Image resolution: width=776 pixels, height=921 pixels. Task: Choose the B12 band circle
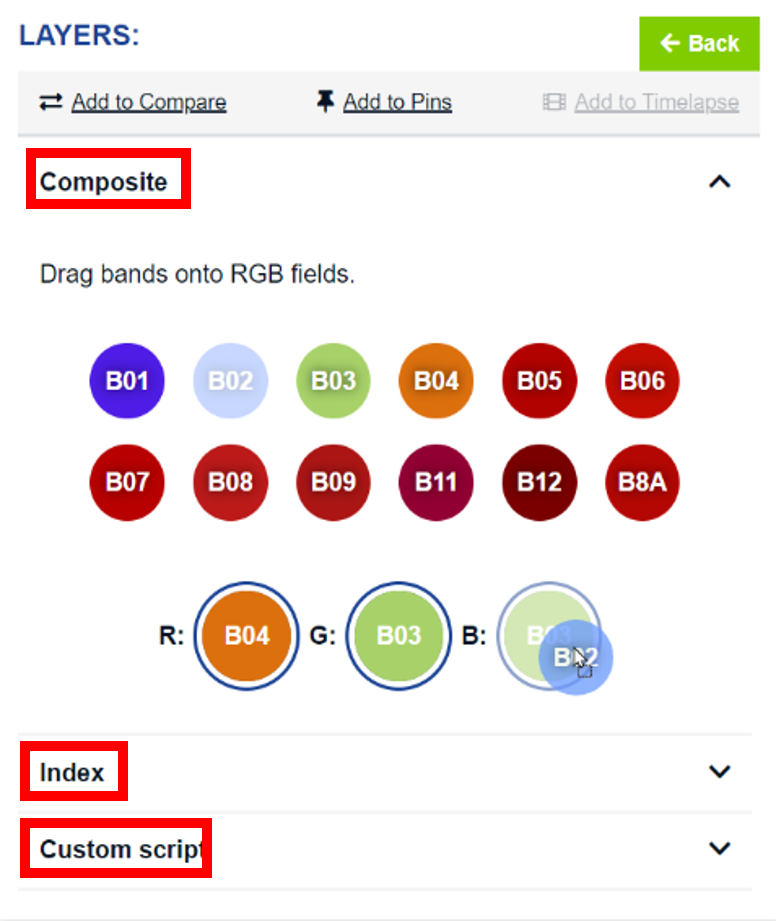click(539, 482)
